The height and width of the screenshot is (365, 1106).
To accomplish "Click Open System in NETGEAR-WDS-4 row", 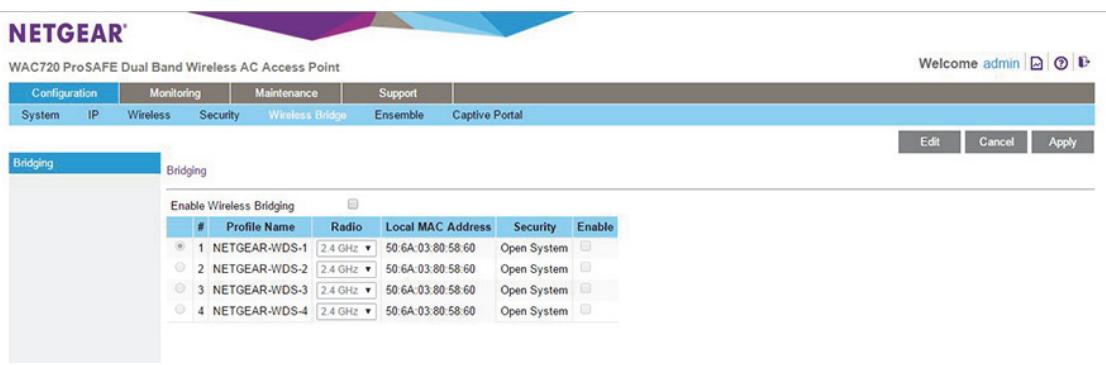I will pyautogui.click(x=534, y=311).
